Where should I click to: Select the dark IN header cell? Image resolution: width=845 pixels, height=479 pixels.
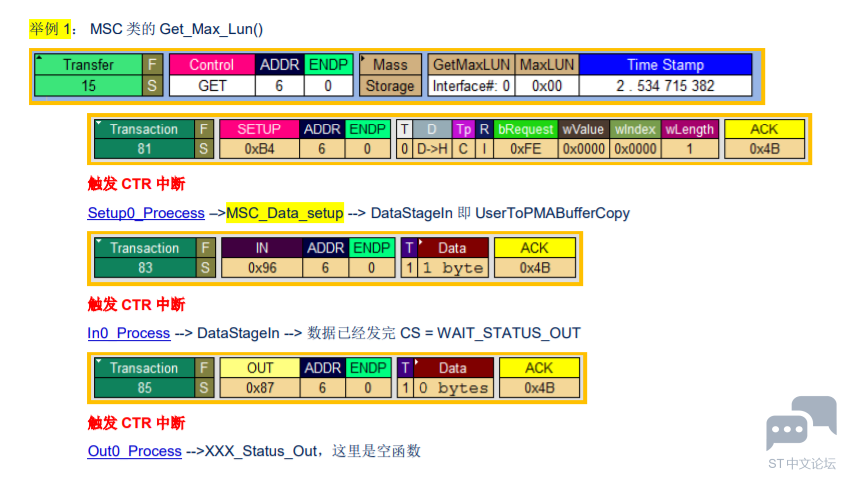click(262, 248)
